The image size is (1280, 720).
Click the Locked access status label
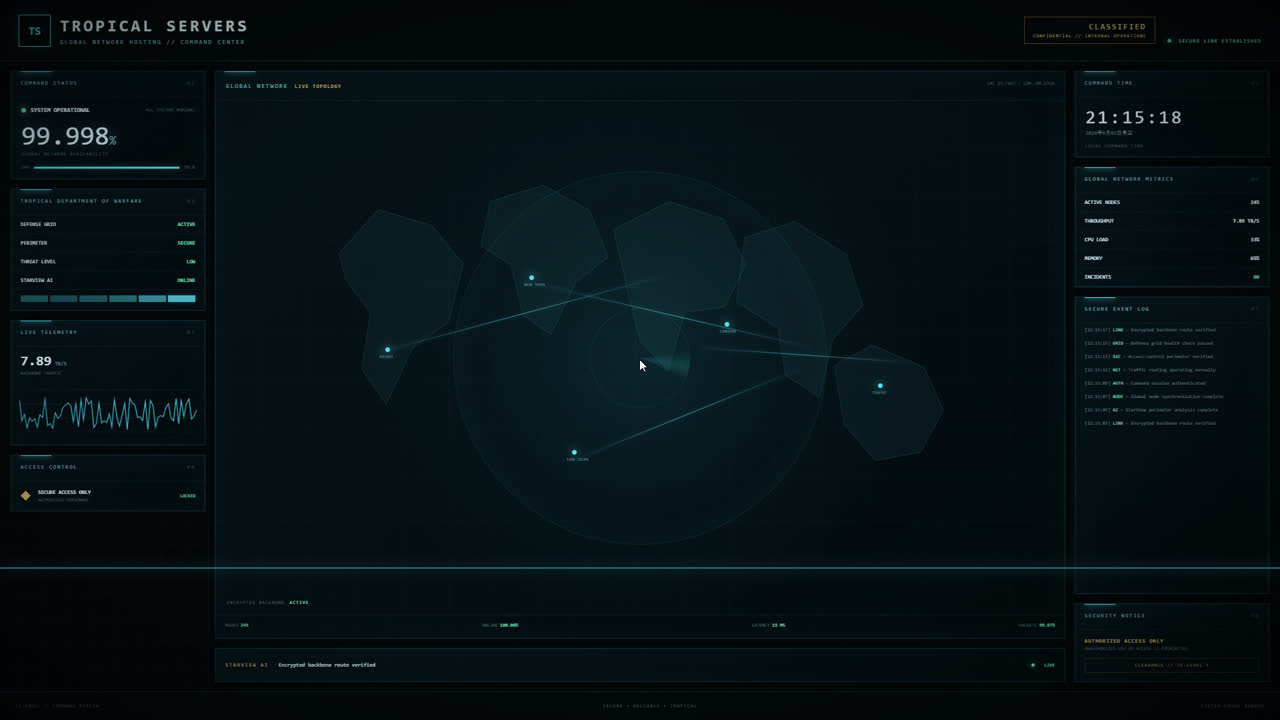[187, 496]
